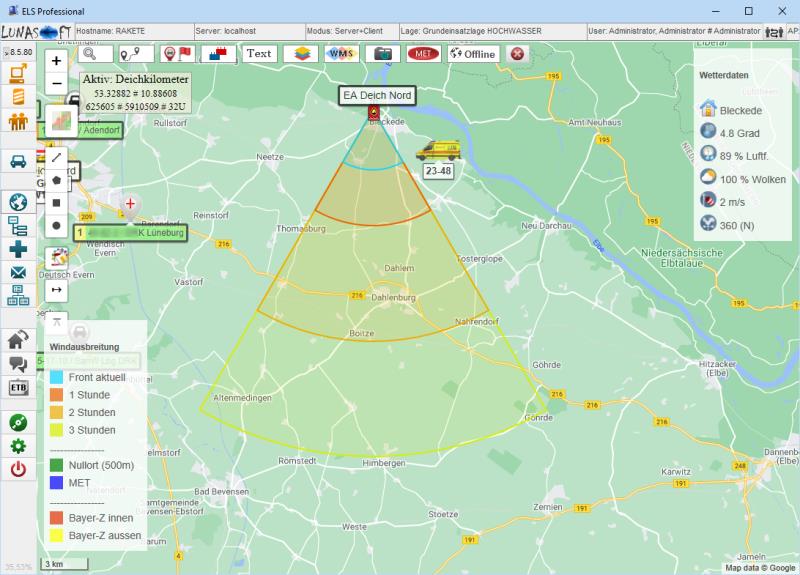This screenshot has width=800, height=575.
Task: Zoom out on the map
Action: click(x=56, y=83)
